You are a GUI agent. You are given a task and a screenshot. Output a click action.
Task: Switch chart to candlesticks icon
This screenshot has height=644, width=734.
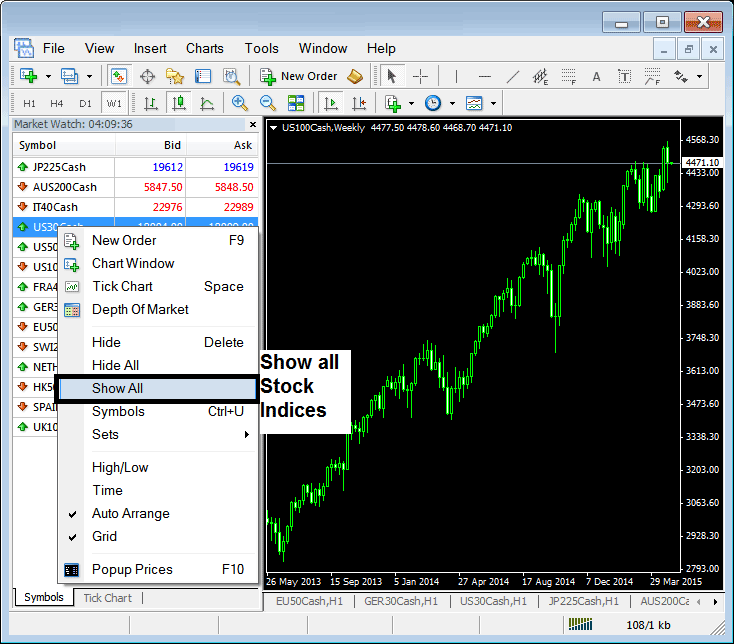point(179,103)
